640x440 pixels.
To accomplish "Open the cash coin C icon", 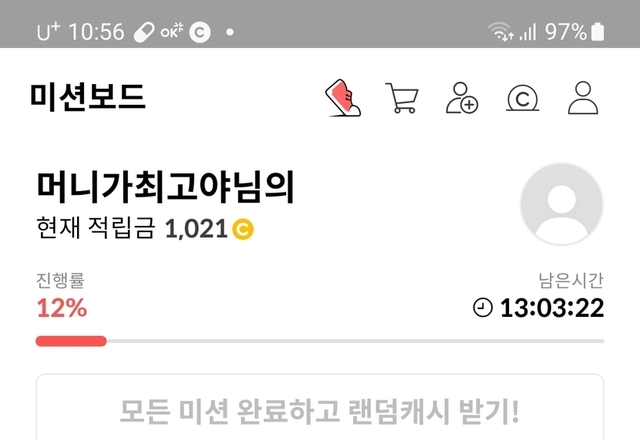I will click(522, 98).
